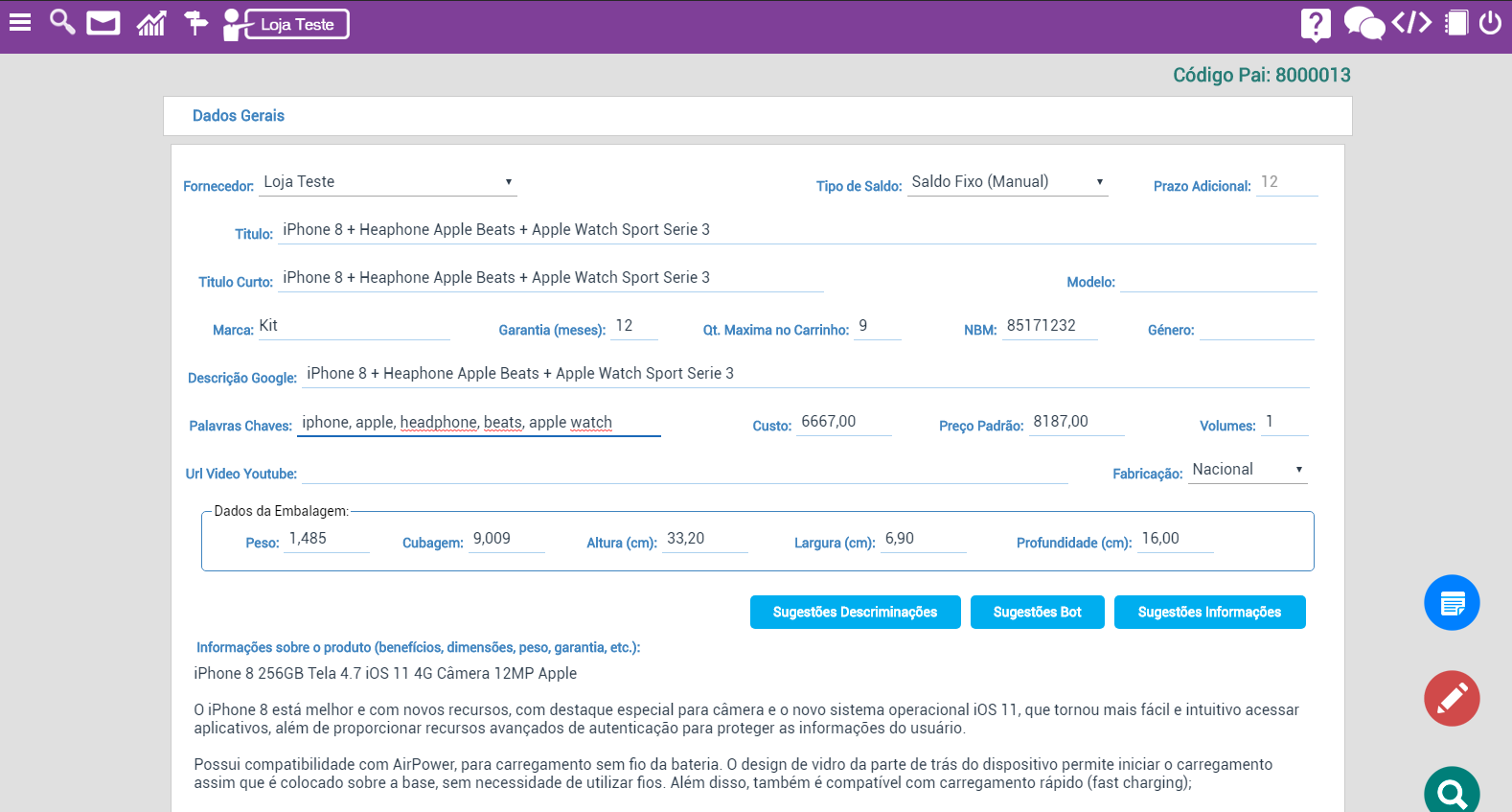This screenshot has width=1512, height=812.
Task: Open the hamburger menu icon
Action: pos(20,22)
